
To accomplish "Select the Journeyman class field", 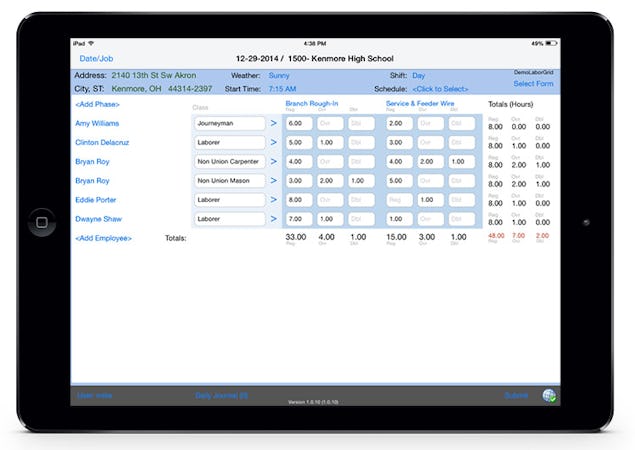I will (x=230, y=123).
